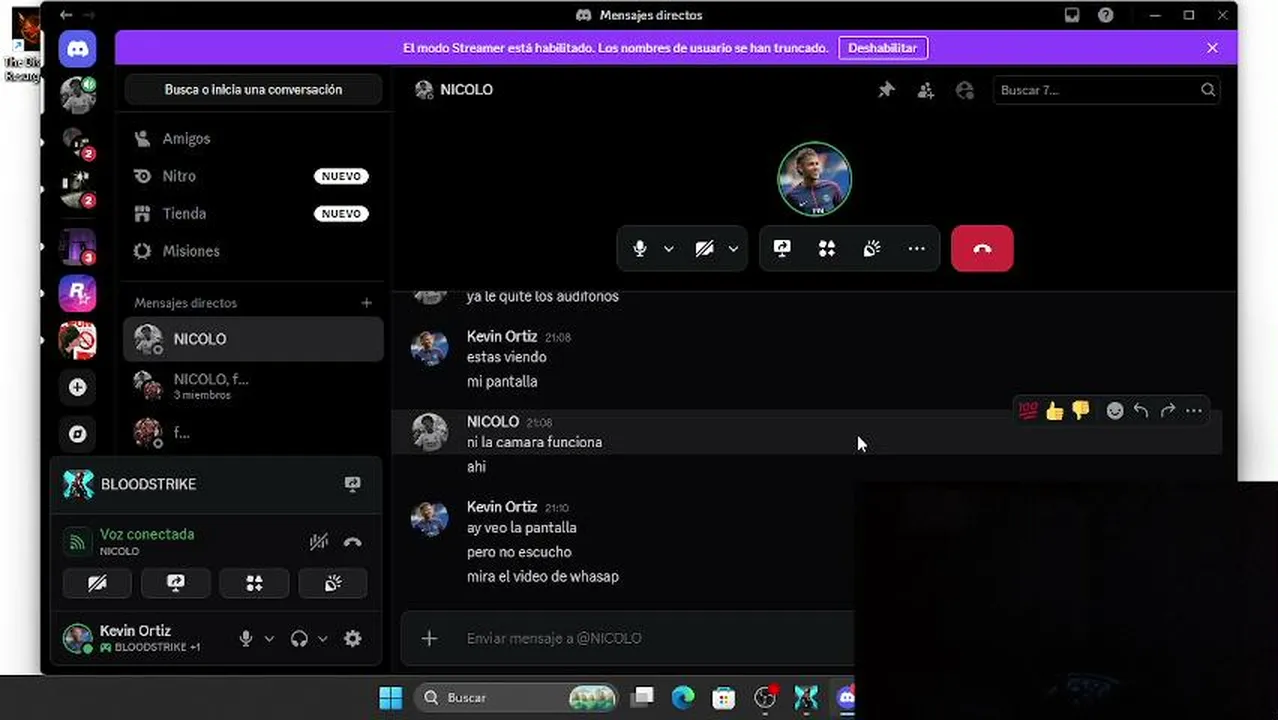Expand camera options in call controls
Screen dimensions: 1278x720
(733, 249)
